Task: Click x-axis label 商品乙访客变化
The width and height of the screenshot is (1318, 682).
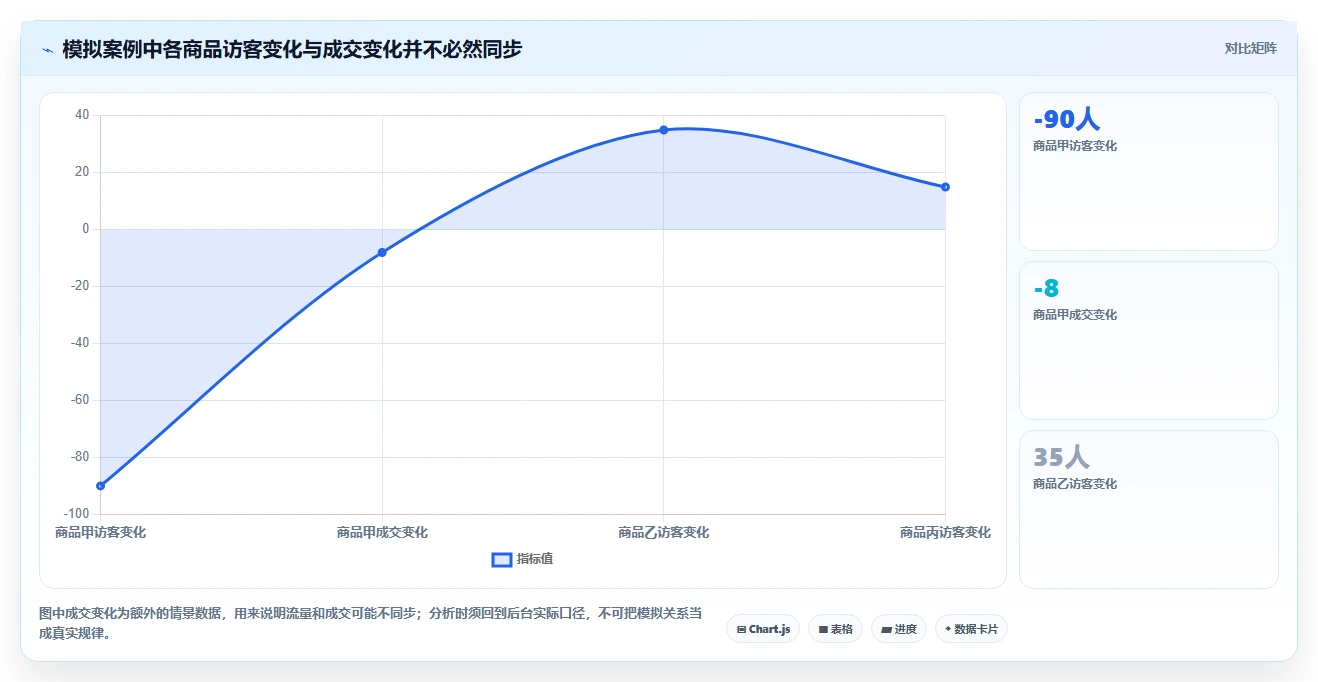Action: [x=664, y=533]
